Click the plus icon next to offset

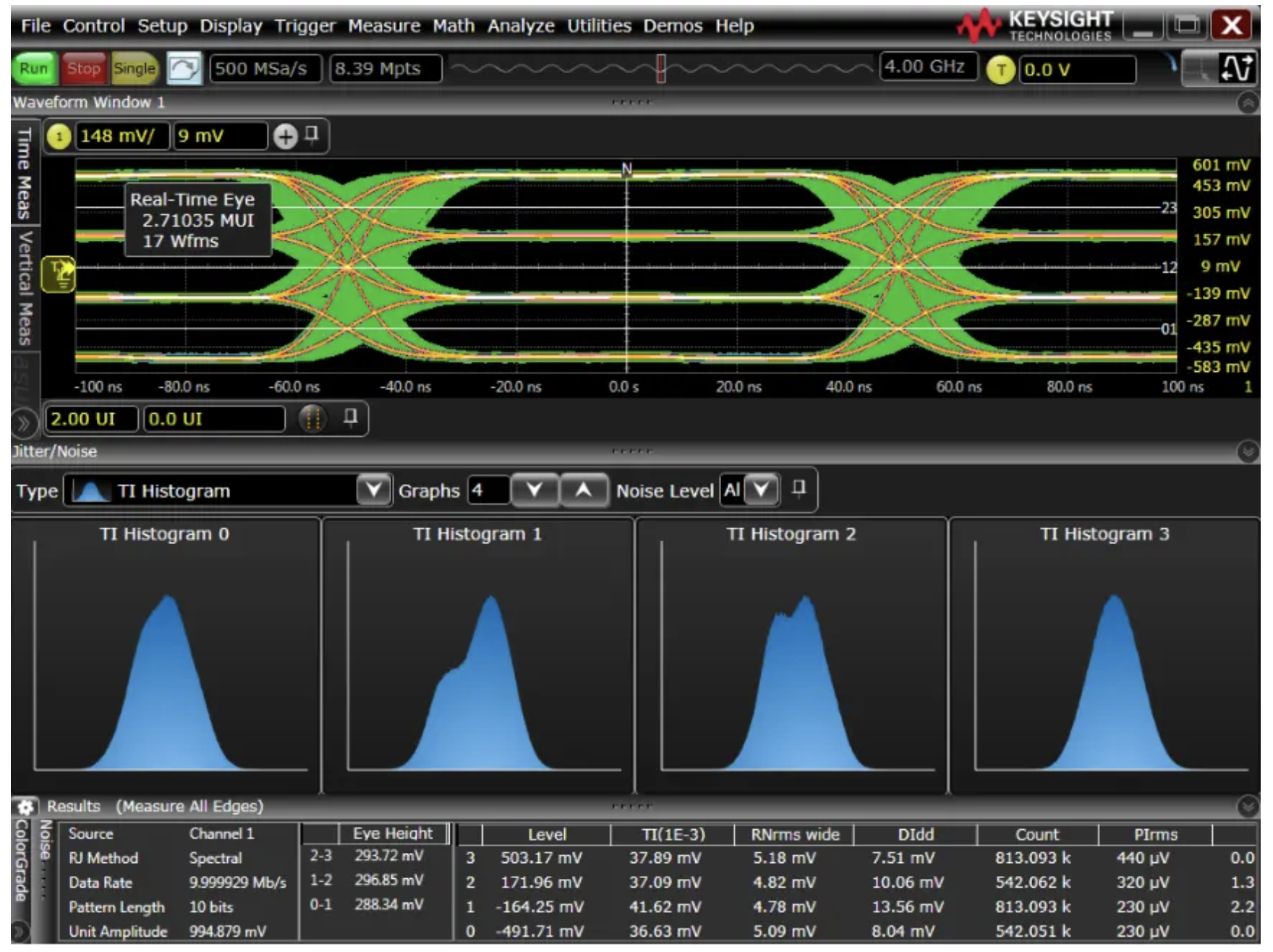coord(285,136)
